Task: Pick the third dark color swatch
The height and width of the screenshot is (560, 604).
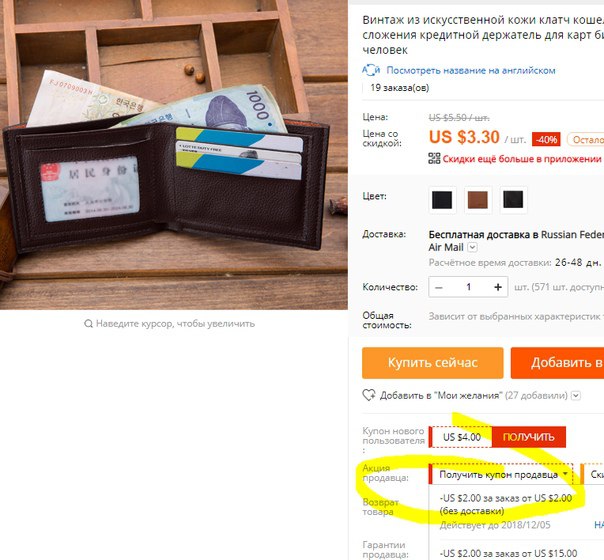Action: point(513,200)
